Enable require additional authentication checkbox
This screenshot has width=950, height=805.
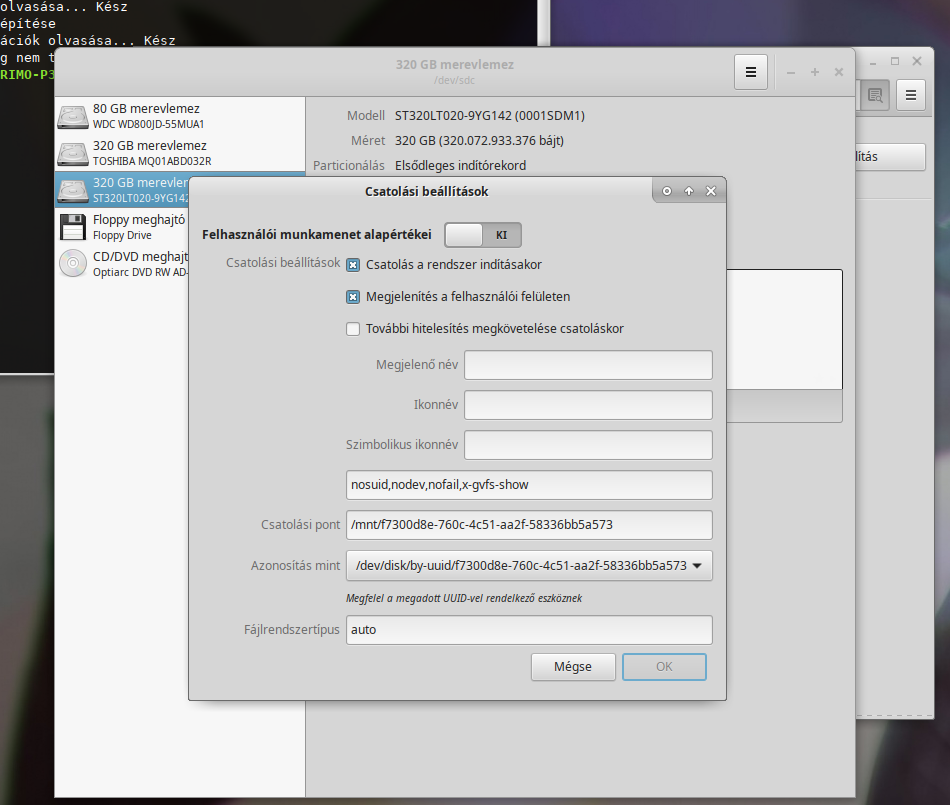[x=353, y=329]
